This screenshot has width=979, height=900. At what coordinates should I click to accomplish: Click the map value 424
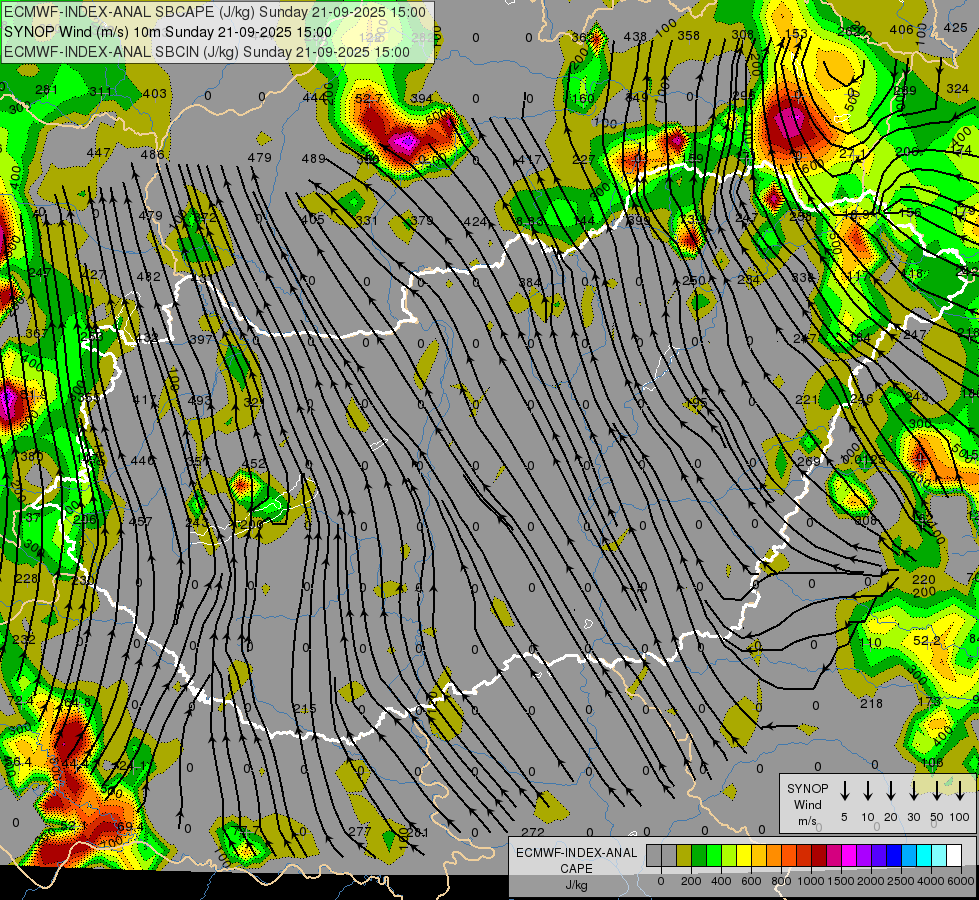(475, 221)
